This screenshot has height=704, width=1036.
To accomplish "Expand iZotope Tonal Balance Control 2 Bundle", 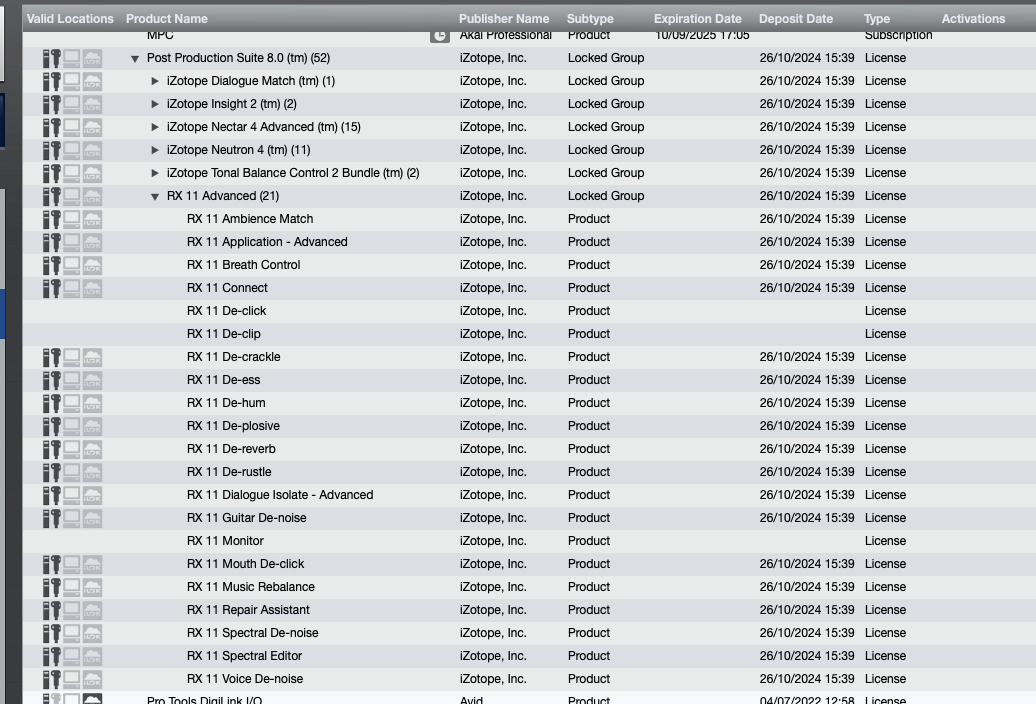I will tap(155, 174).
